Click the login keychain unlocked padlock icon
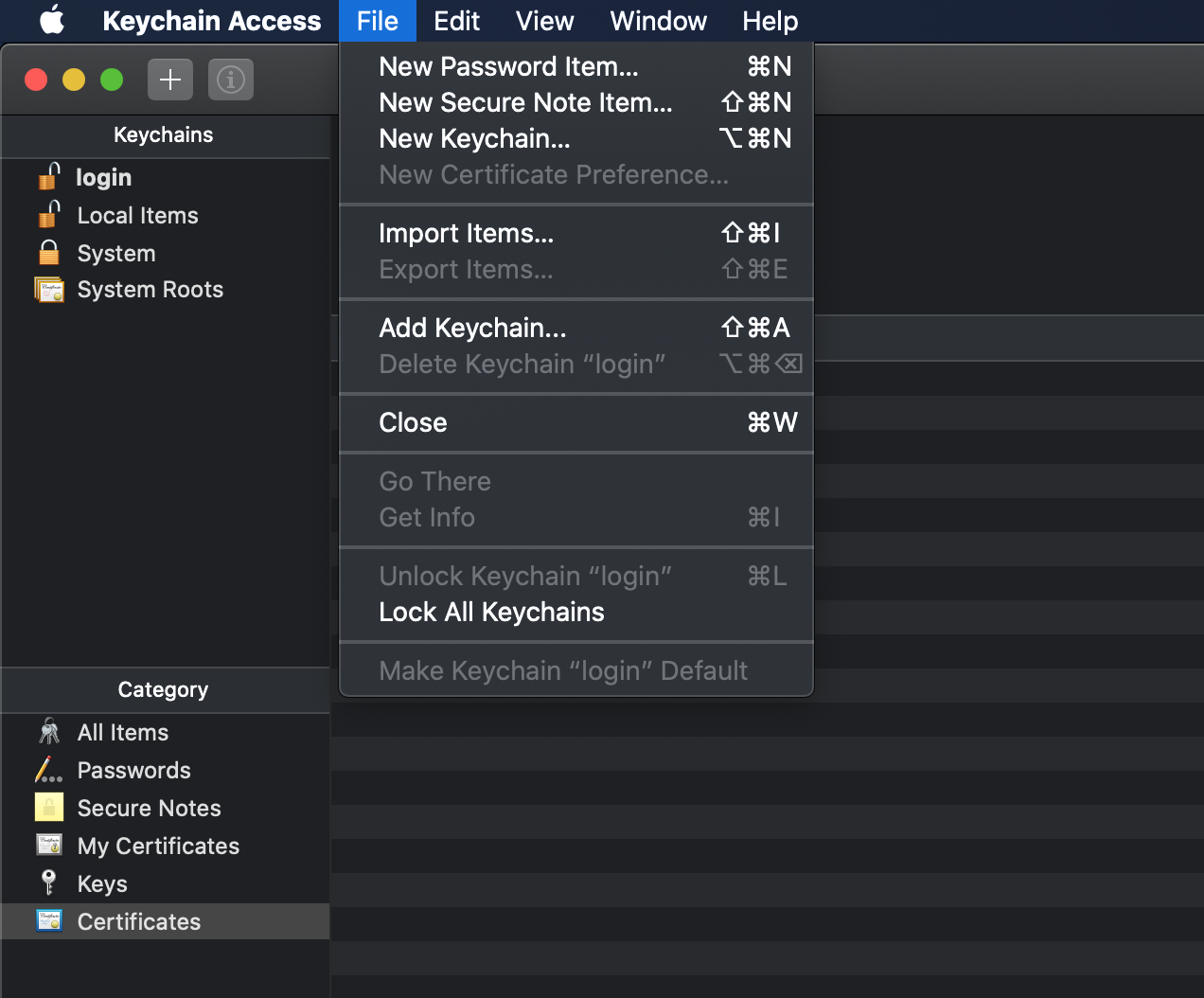Screen dimensions: 1204x998 (x=49, y=176)
